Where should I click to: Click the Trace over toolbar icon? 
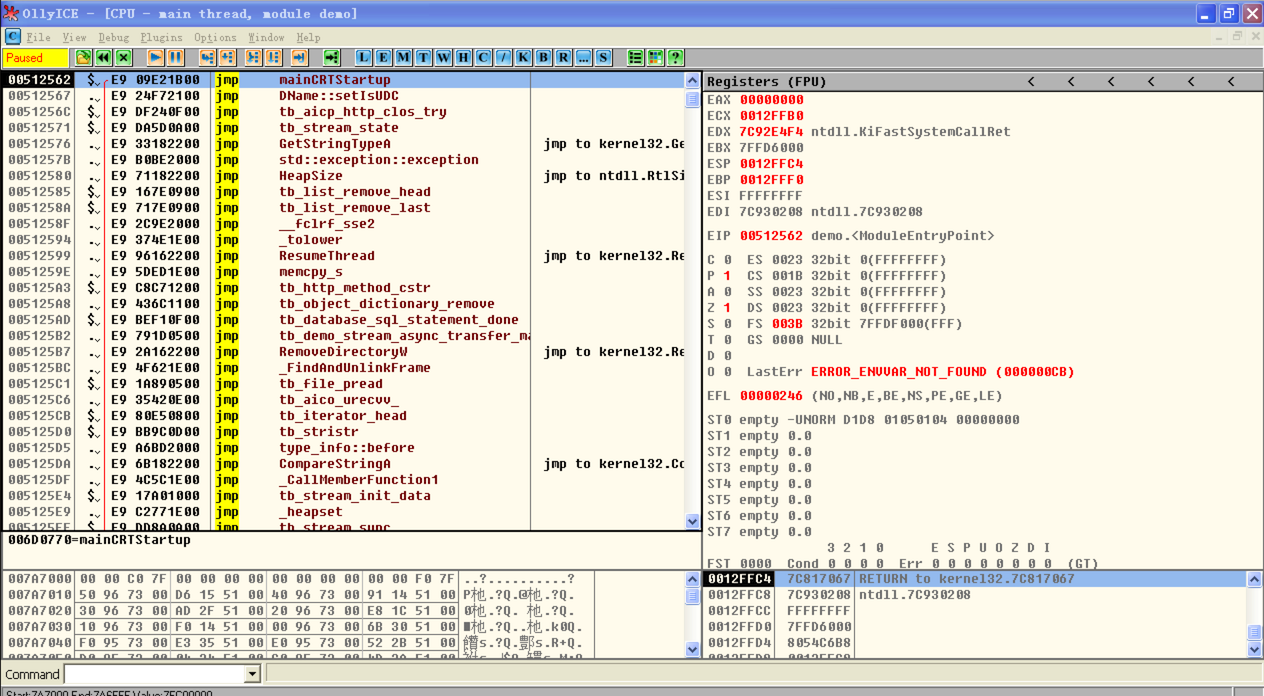coord(273,58)
